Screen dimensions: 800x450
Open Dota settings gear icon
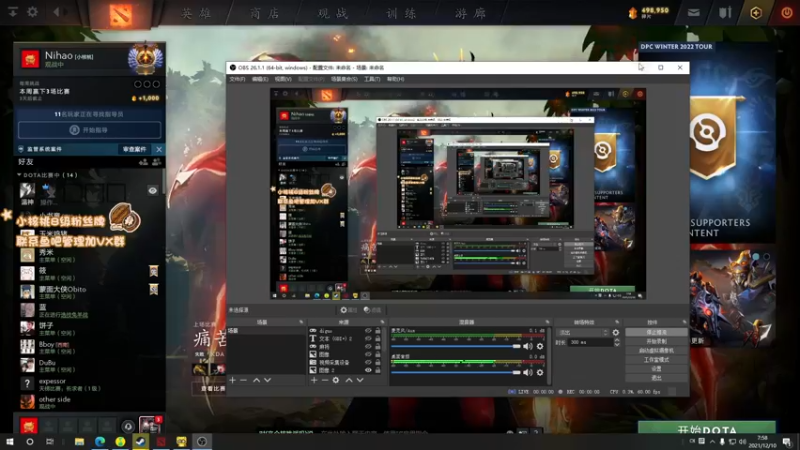coord(32,11)
